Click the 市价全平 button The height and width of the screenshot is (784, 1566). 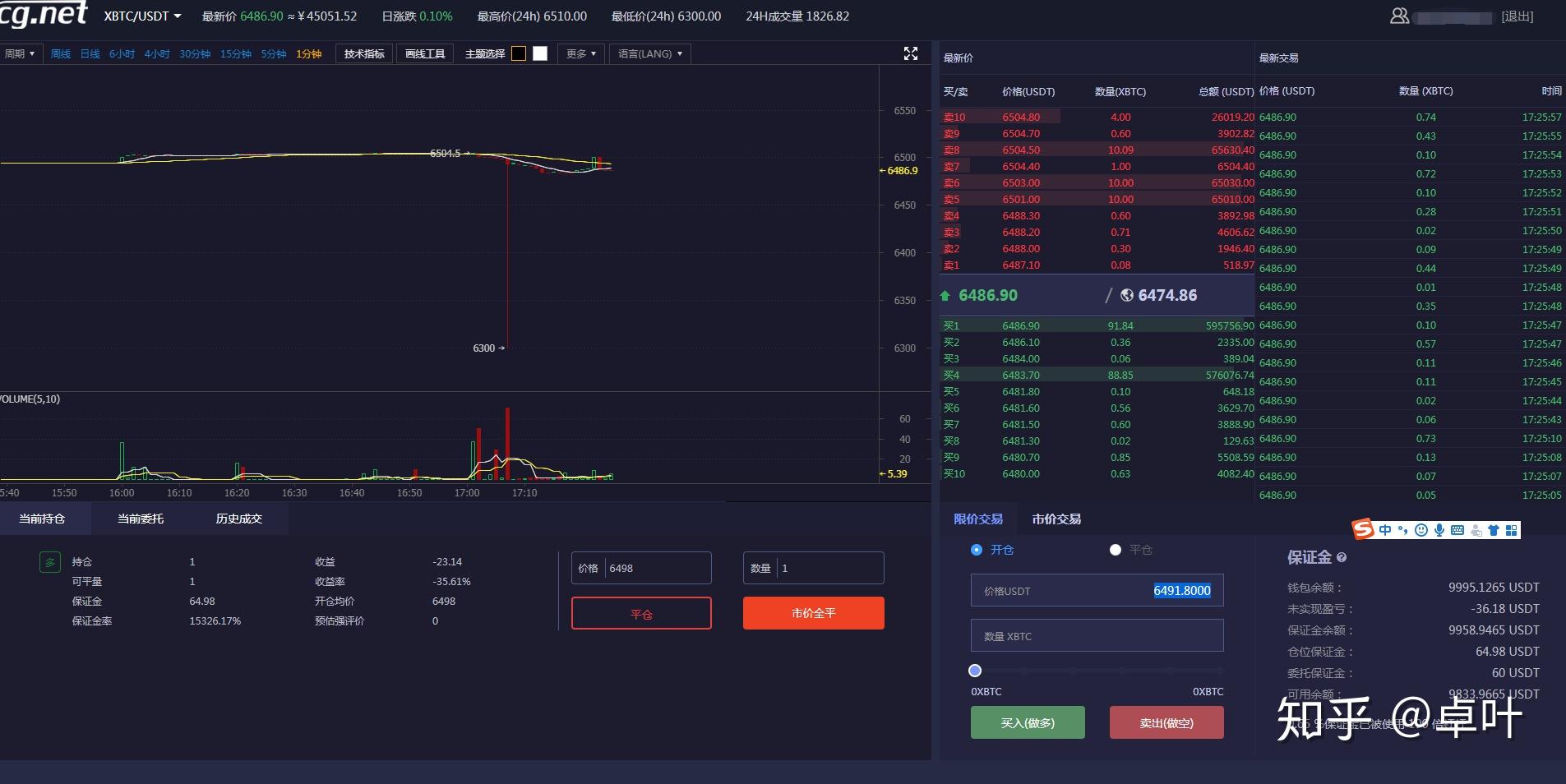pyautogui.click(x=814, y=613)
